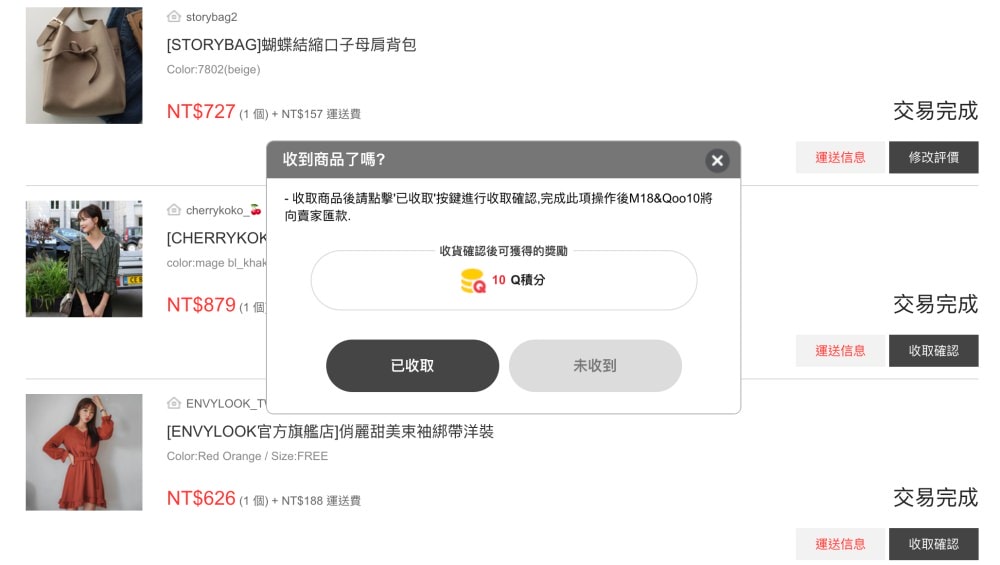
Task: Click the beige bucket bag thumbnail
Action: tap(84, 66)
